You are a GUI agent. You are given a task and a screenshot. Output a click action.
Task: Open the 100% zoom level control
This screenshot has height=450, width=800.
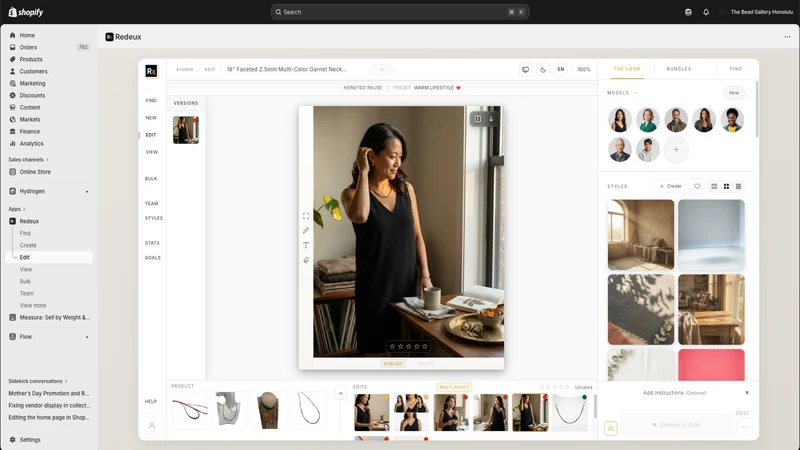tap(584, 69)
